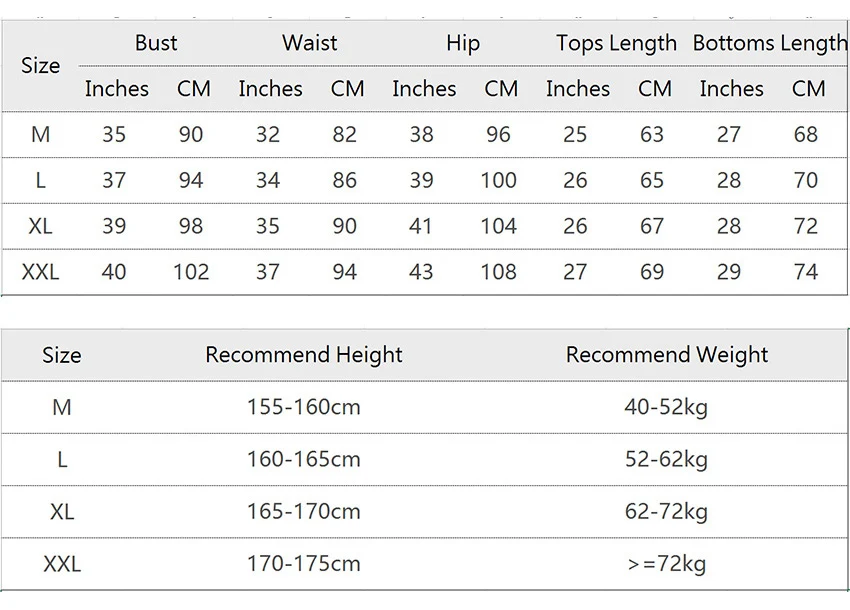Screen dimensions: 850x610
Task: Click the Hip column header
Action: [463, 43]
